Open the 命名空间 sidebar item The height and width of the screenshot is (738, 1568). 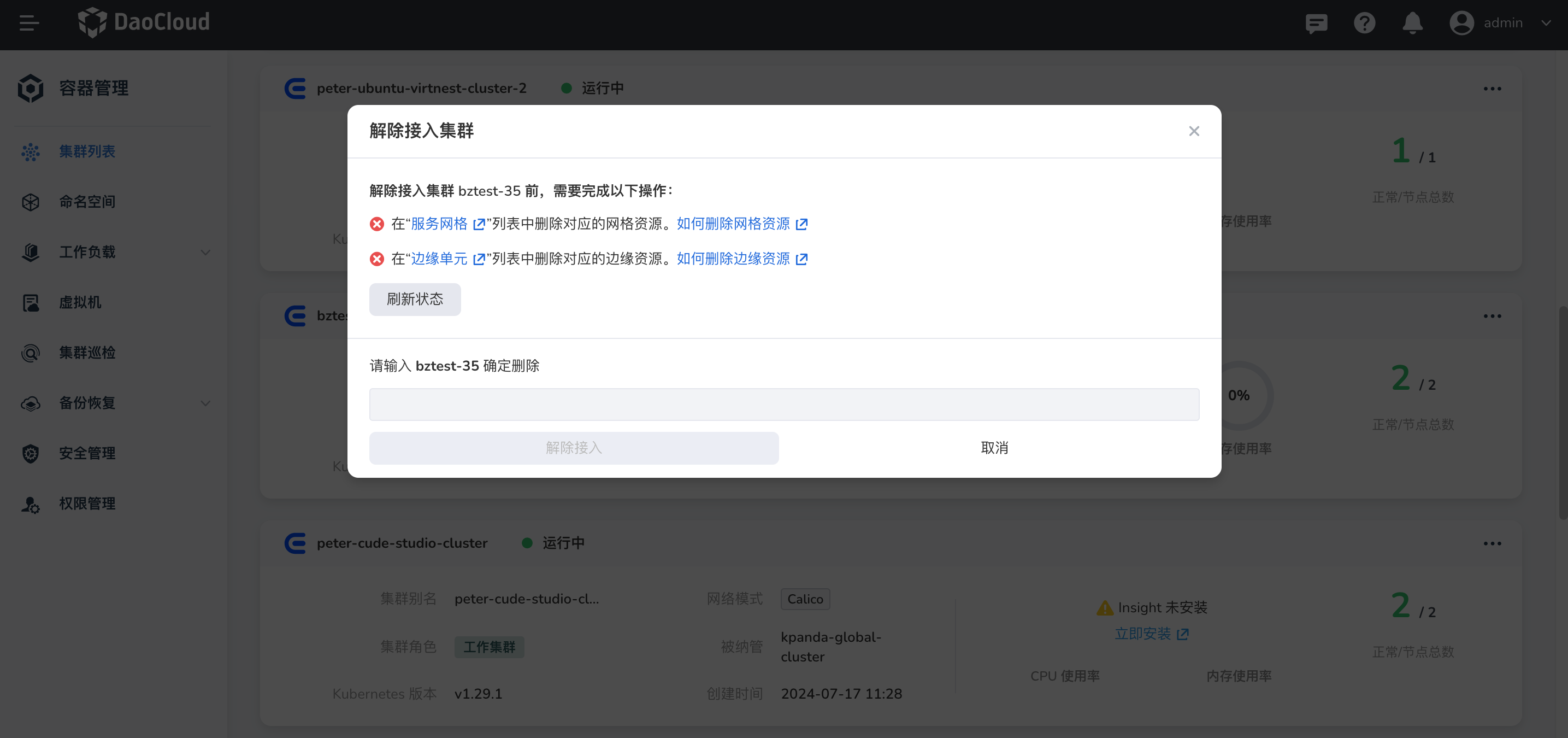[x=87, y=202]
